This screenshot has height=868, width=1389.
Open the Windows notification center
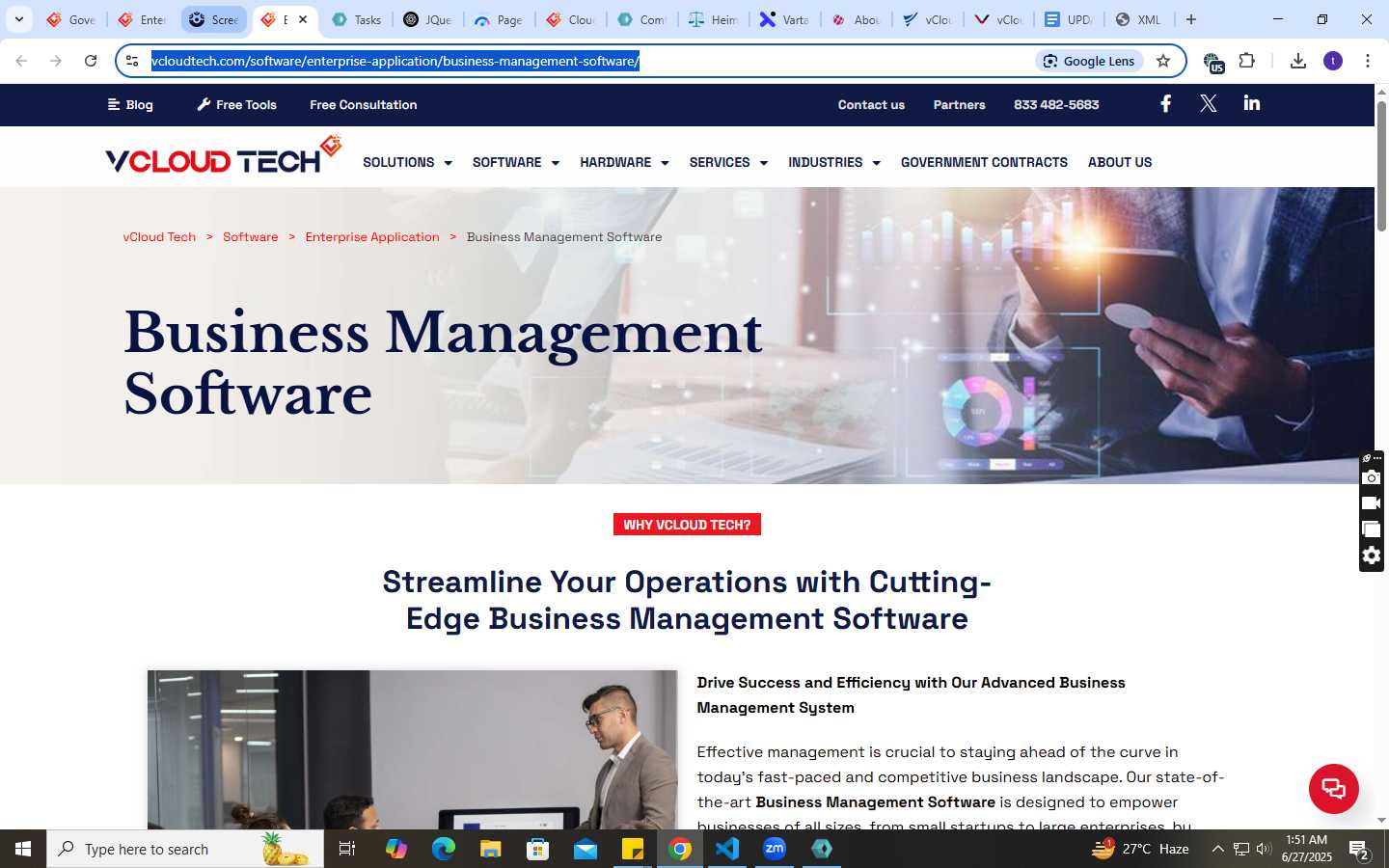click(1359, 850)
